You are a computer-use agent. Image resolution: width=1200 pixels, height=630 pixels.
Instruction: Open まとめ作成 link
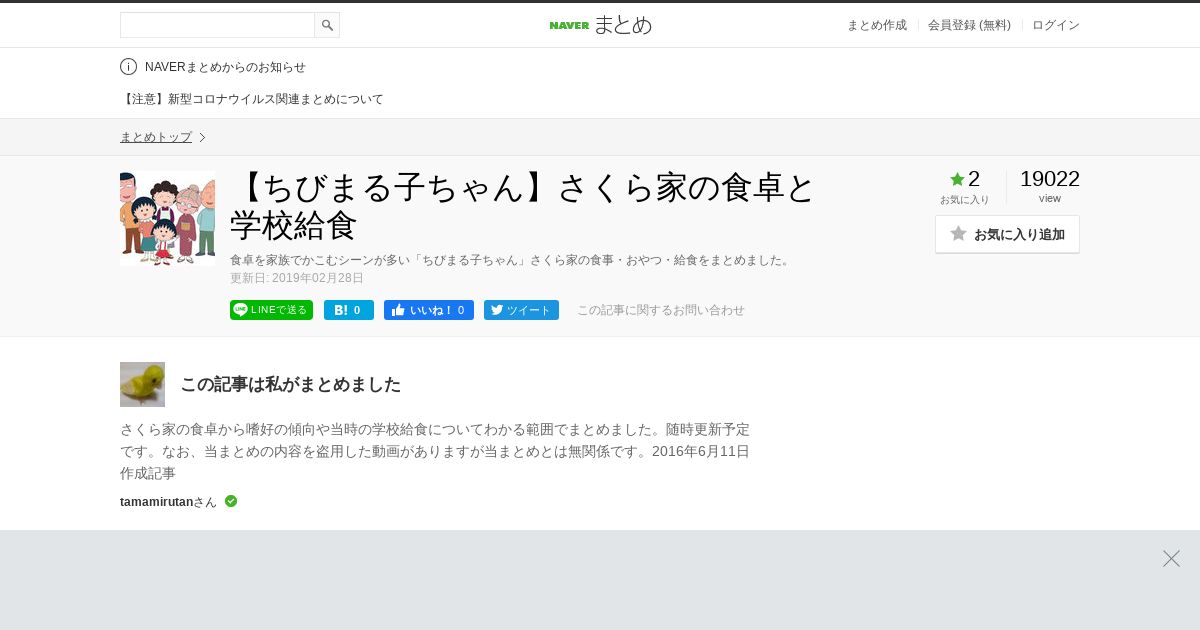(877, 25)
